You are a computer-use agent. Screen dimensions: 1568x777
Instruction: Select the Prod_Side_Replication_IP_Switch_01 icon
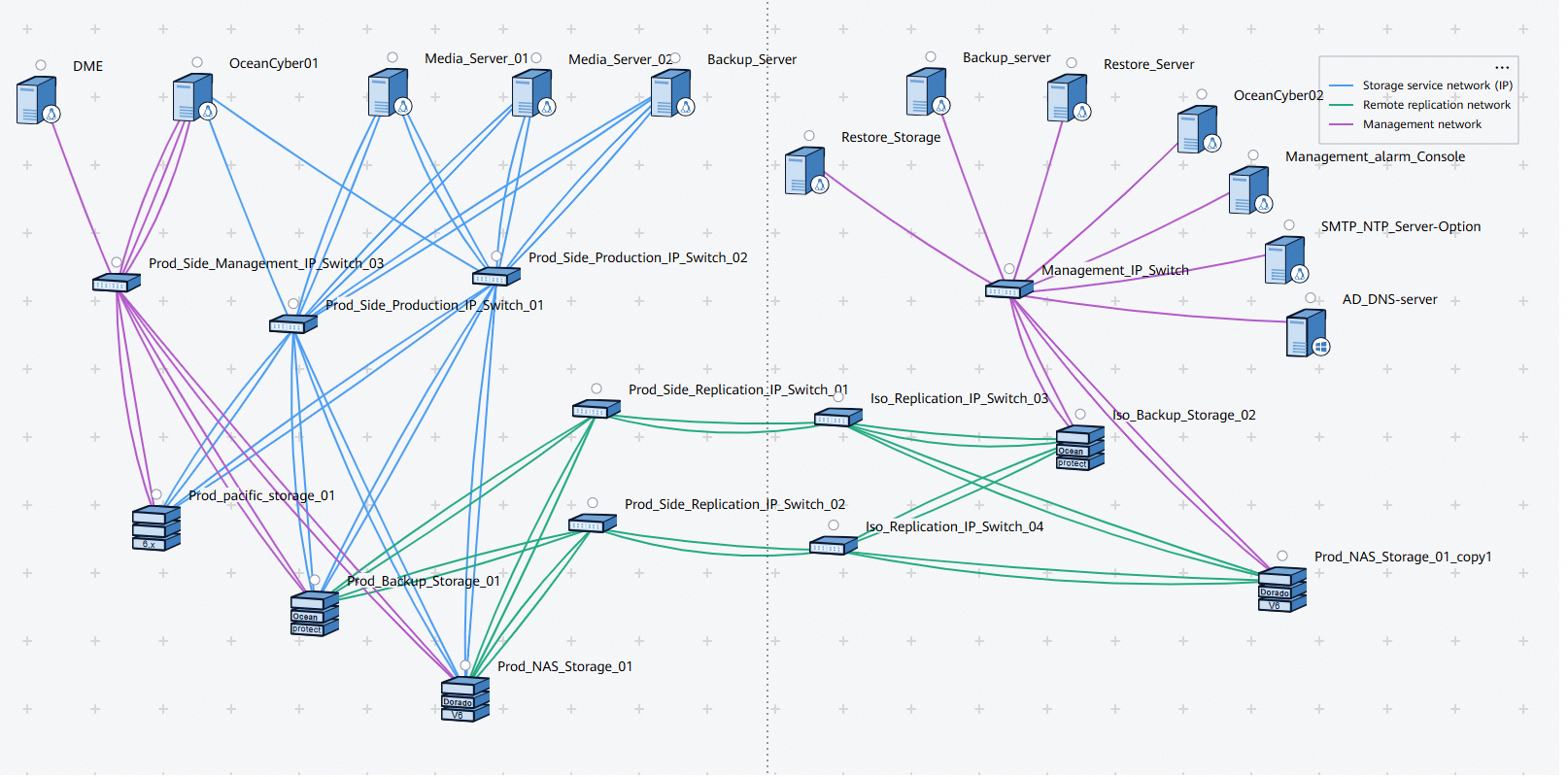597,410
